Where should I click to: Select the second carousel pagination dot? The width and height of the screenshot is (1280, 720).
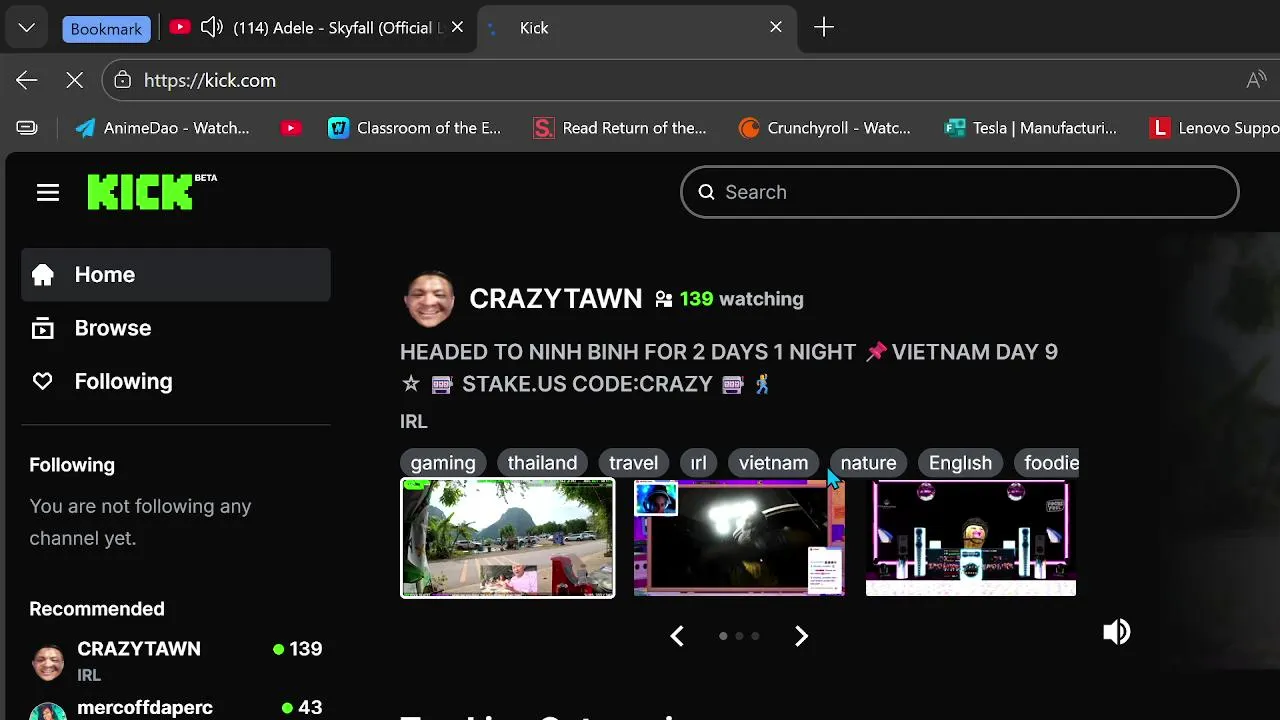tap(739, 636)
